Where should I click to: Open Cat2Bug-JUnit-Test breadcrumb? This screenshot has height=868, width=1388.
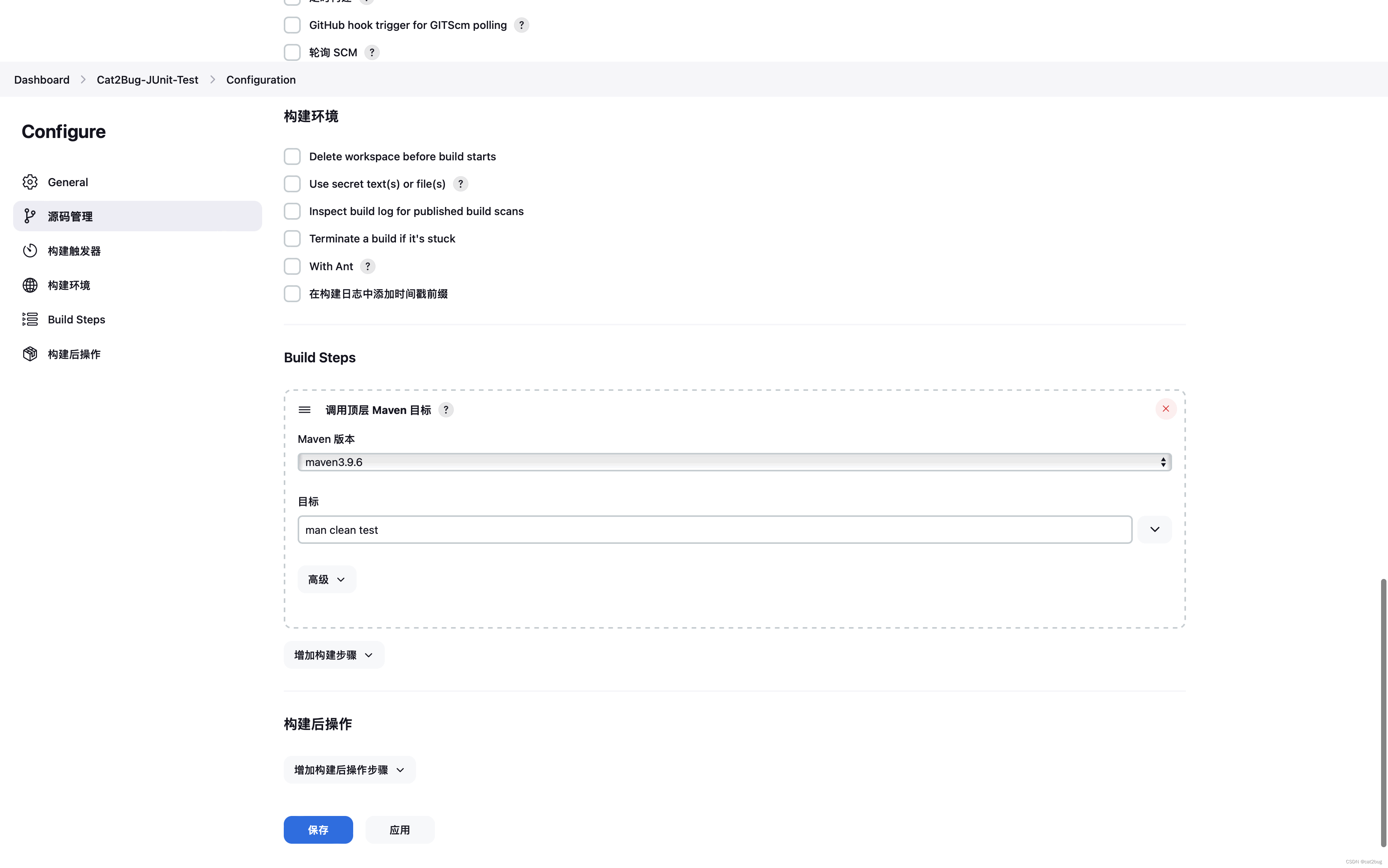coord(148,80)
